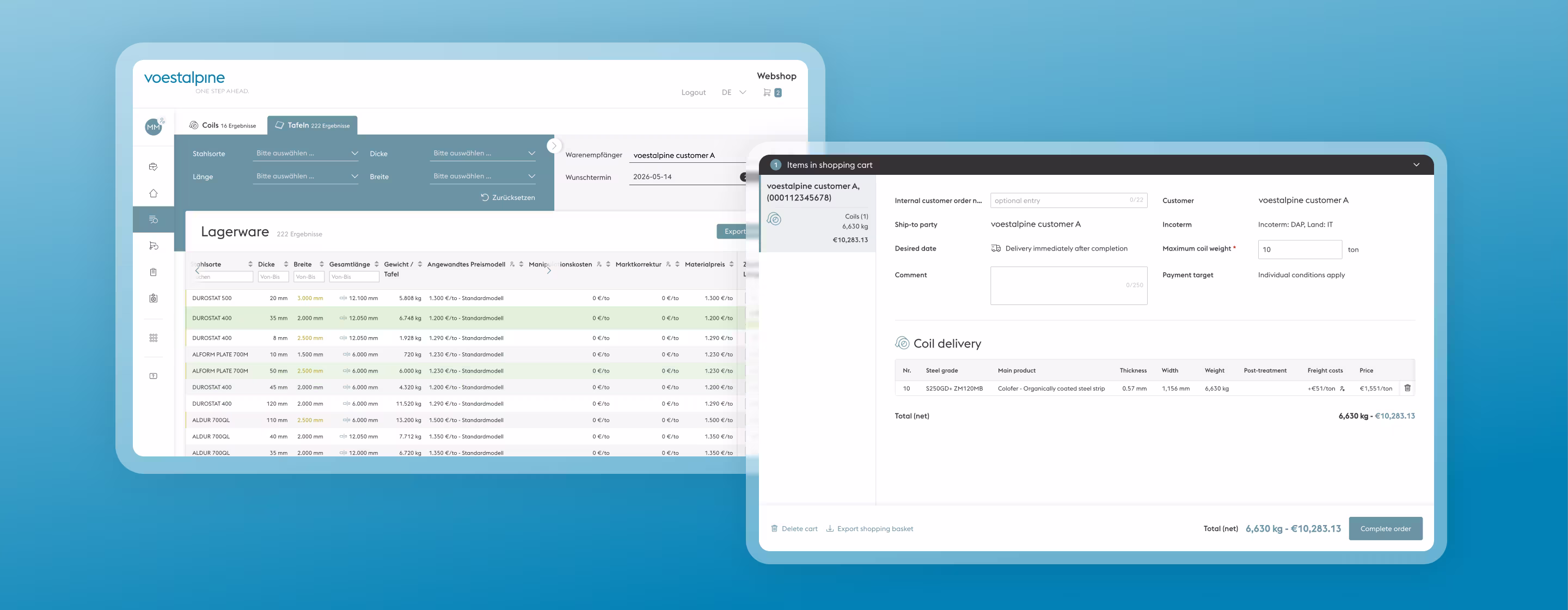Switch to the Coils tab
The width and height of the screenshot is (1568, 610).
pos(222,125)
